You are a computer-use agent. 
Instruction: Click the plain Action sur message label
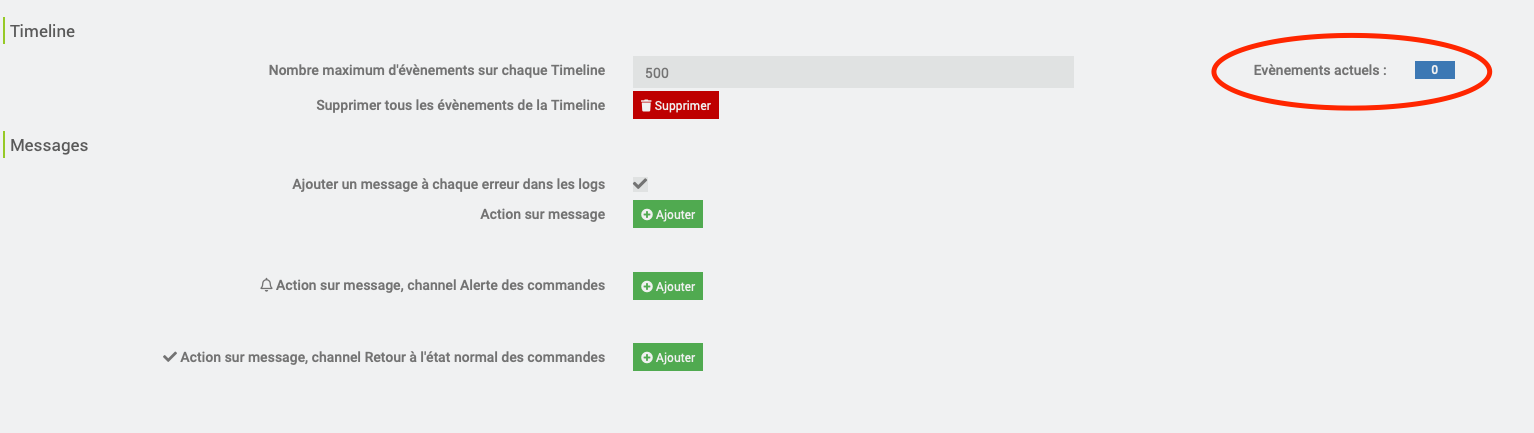click(x=542, y=214)
